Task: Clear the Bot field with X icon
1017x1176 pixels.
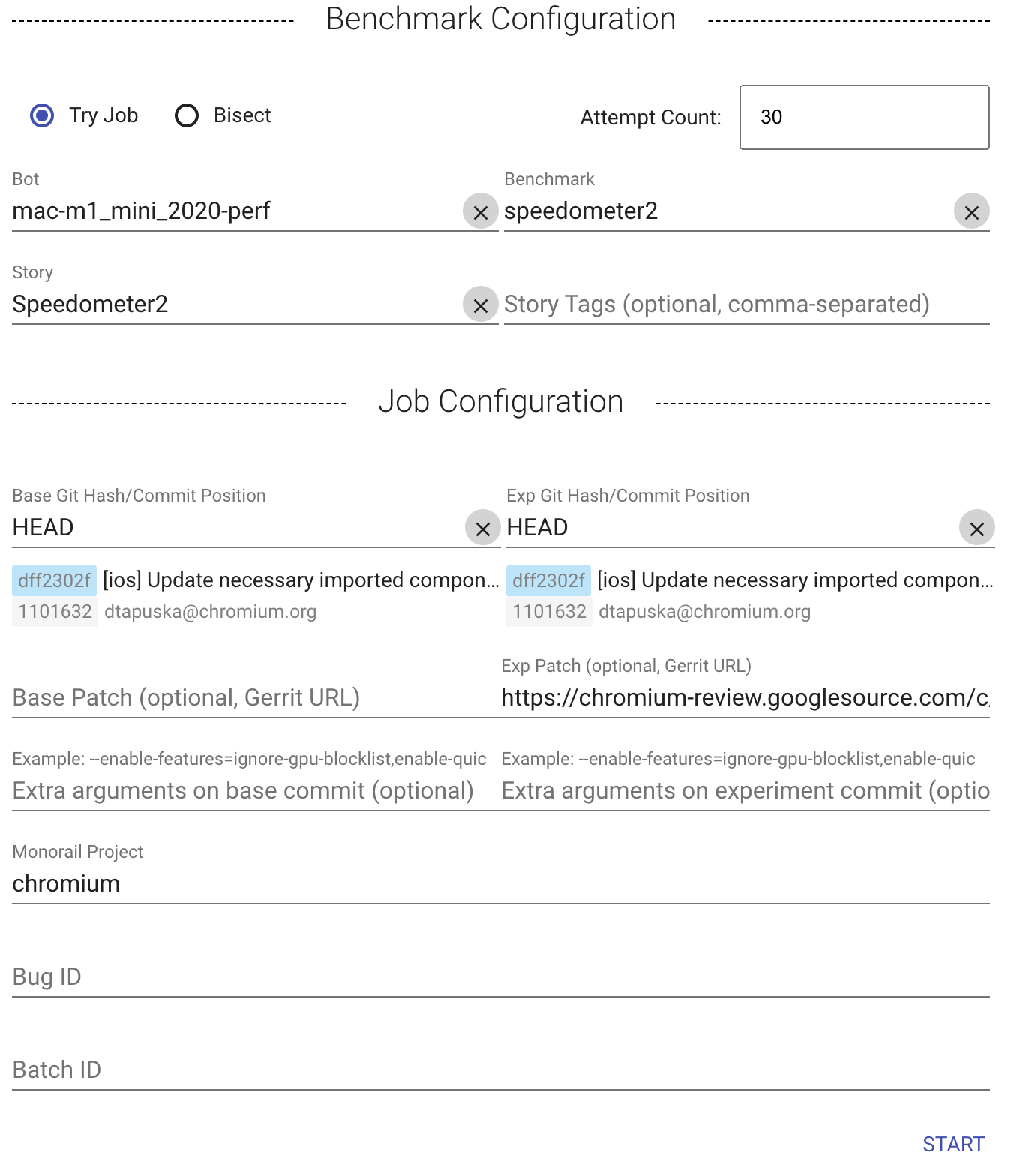Action: click(x=481, y=212)
